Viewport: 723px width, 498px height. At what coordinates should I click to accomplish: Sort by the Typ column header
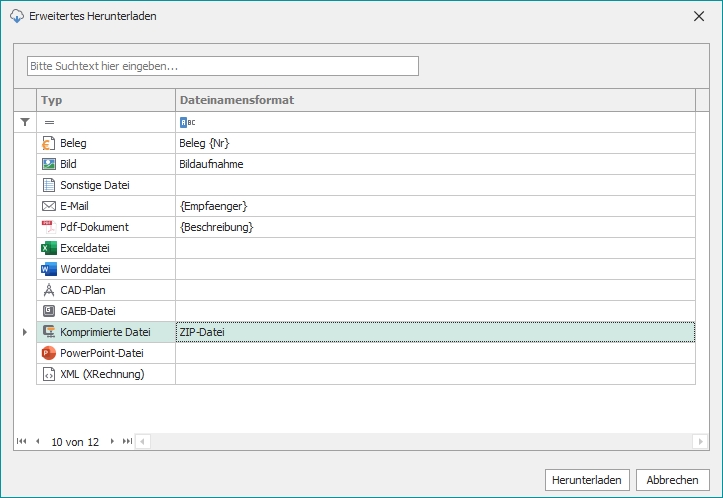click(x=106, y=100)
